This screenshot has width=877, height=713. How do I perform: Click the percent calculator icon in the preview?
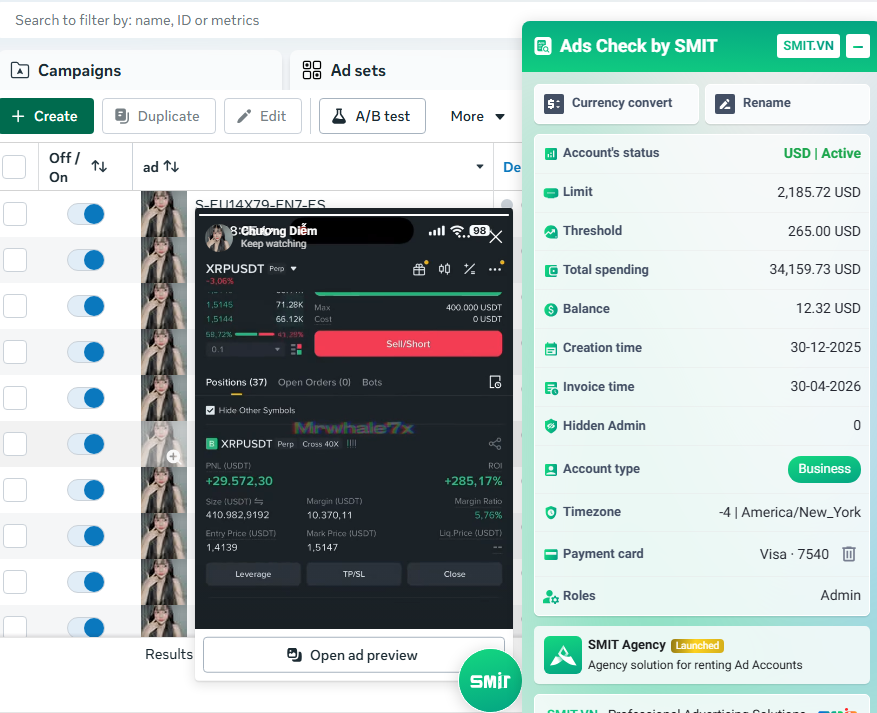pos(469,269)
